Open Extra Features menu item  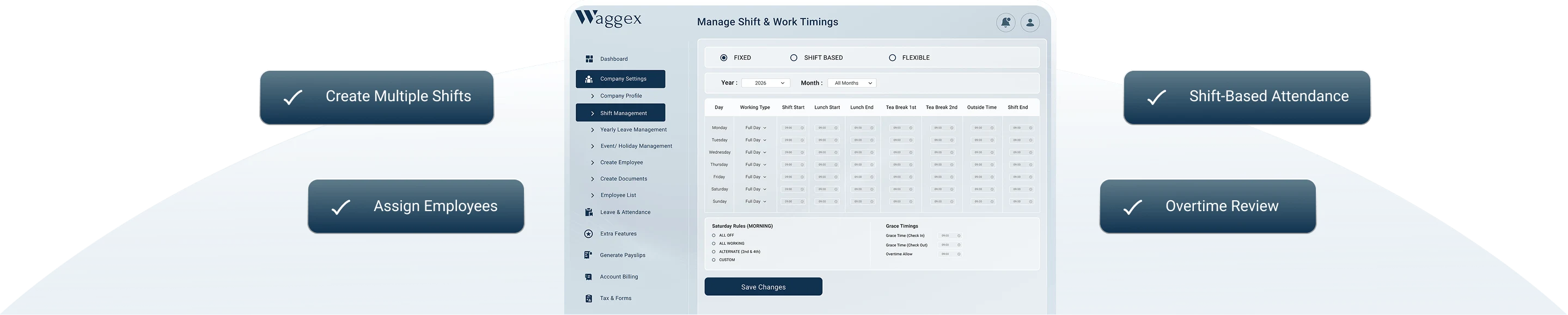(618, 233)
